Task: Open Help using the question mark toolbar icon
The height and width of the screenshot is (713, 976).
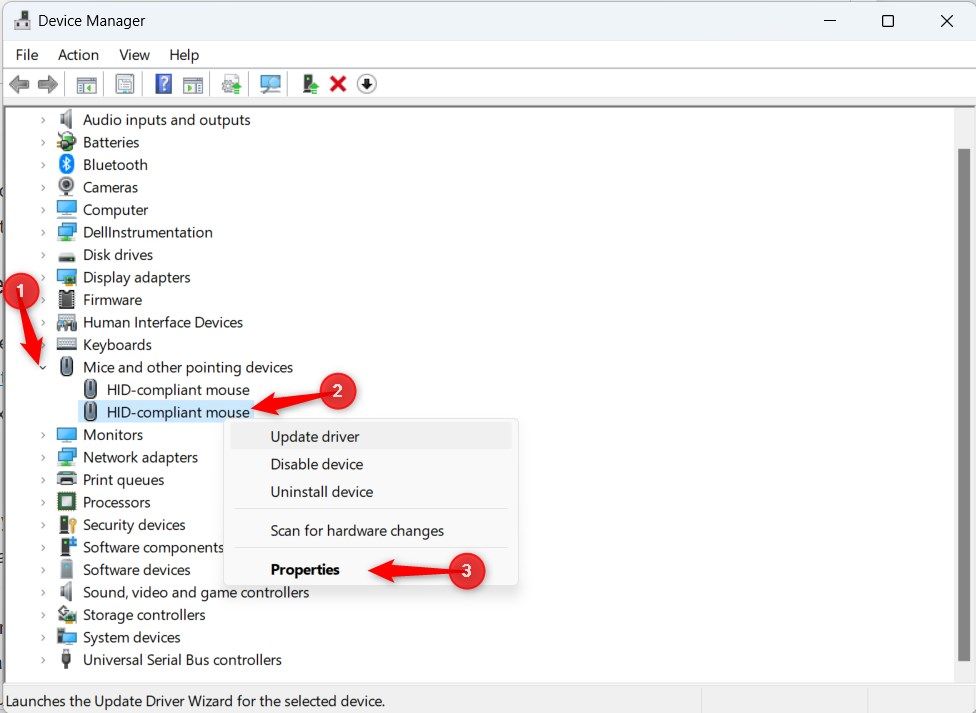Action: coord(162,84)
